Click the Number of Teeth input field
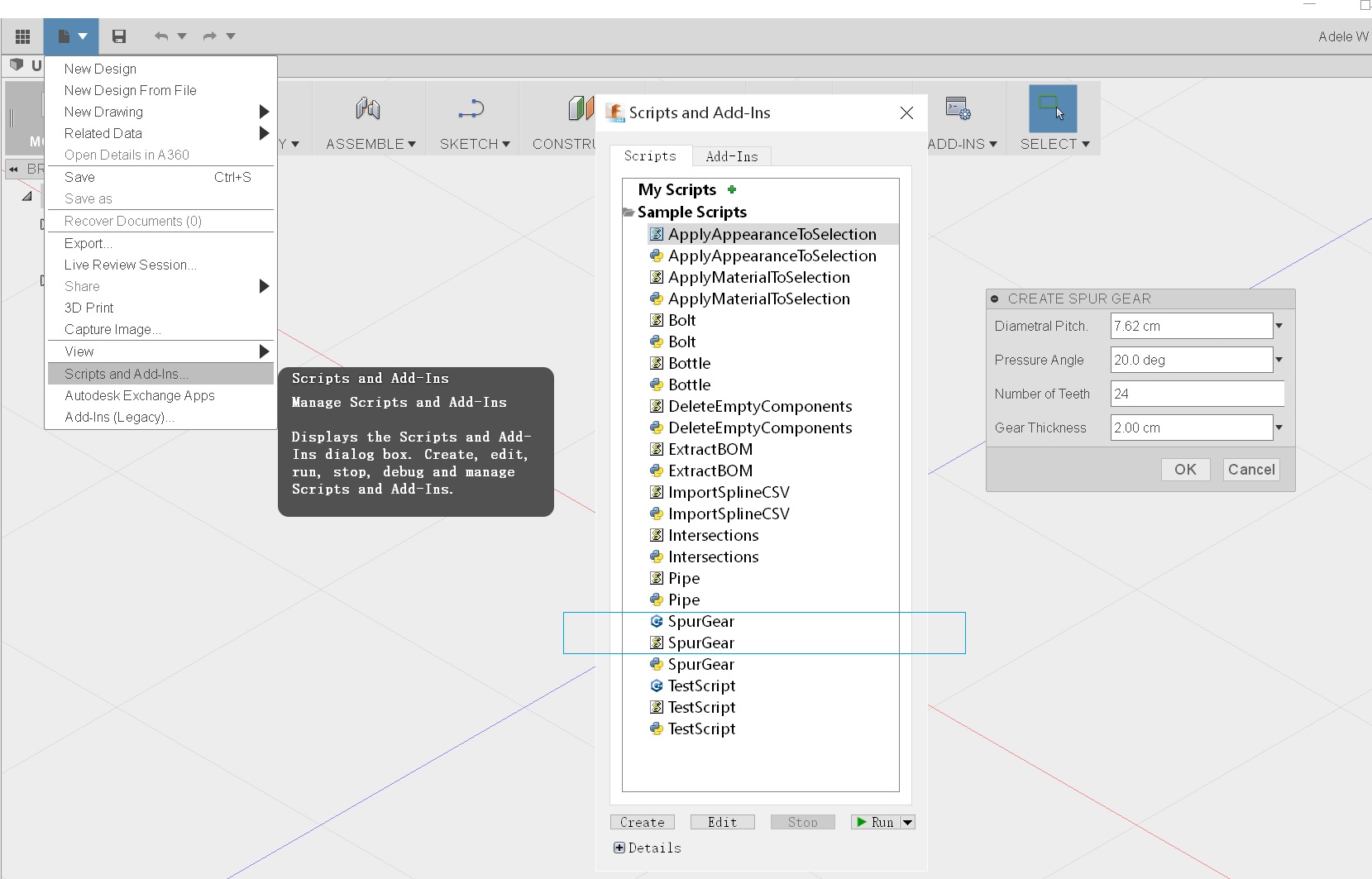 (x=1196, y=394)
